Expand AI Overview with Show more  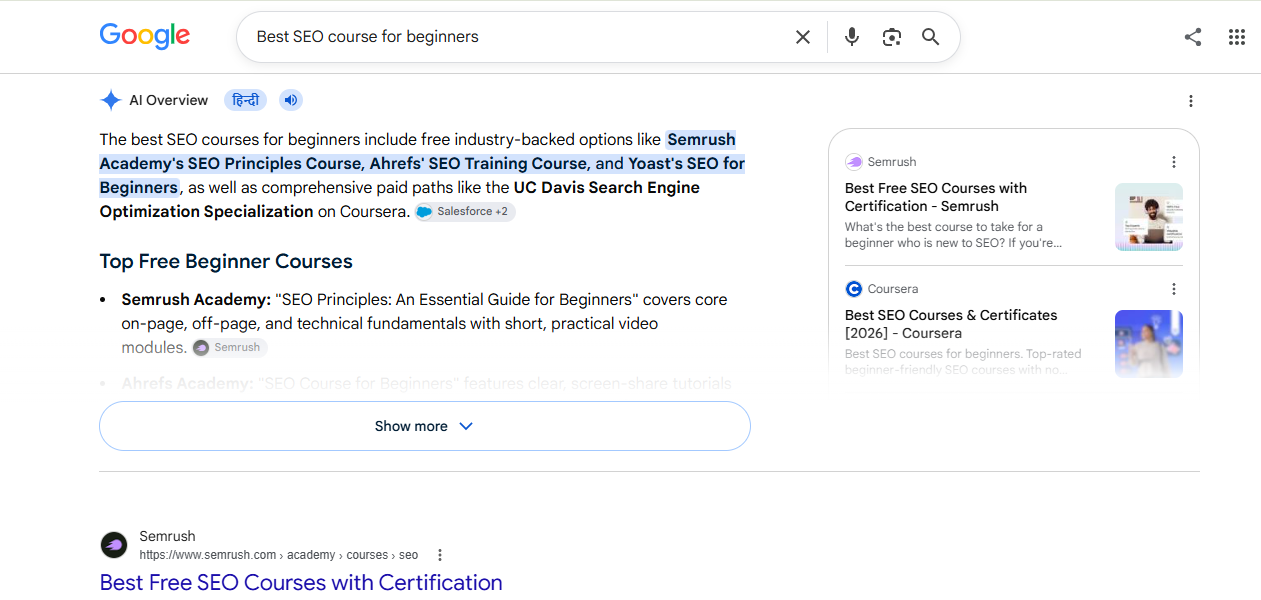[x=425, y=426]
